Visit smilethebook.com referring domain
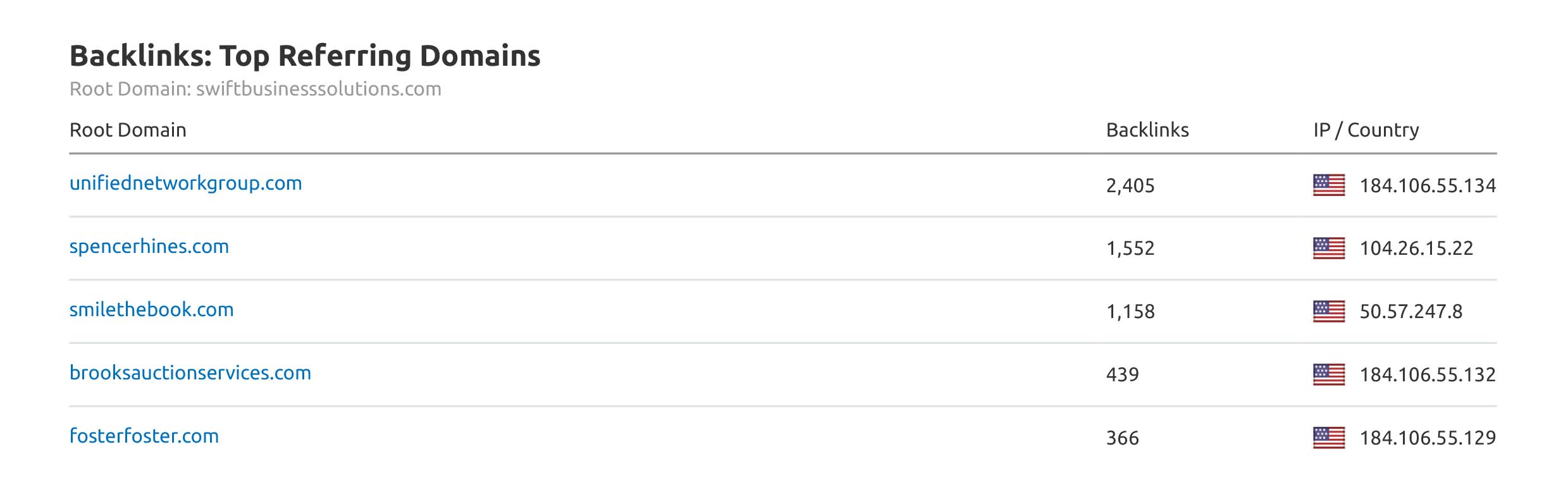Image resolution: width=1568 pixels, height=497 pixels. pyautogui.click(x=151, y=310)
